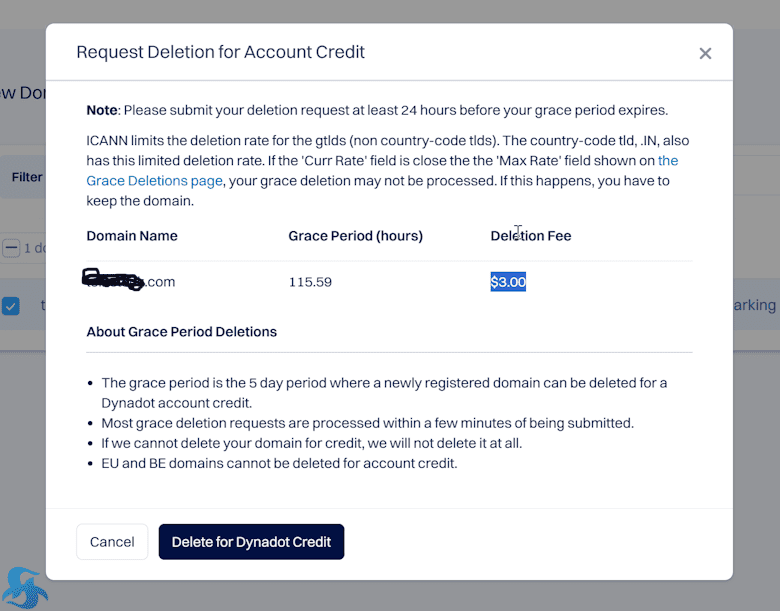The width and height of the screenshot is (780, 611).
Task: Click the select-all minus checkbox beside '1 do'
Action: pos(11,248)
